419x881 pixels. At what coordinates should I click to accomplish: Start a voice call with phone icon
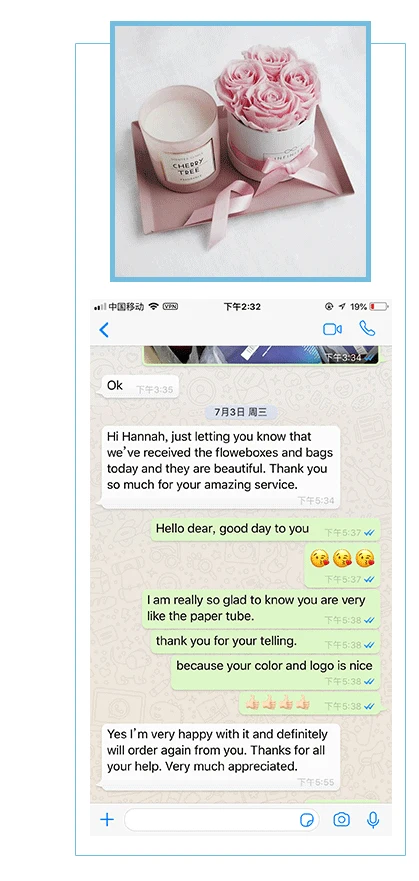367,329
